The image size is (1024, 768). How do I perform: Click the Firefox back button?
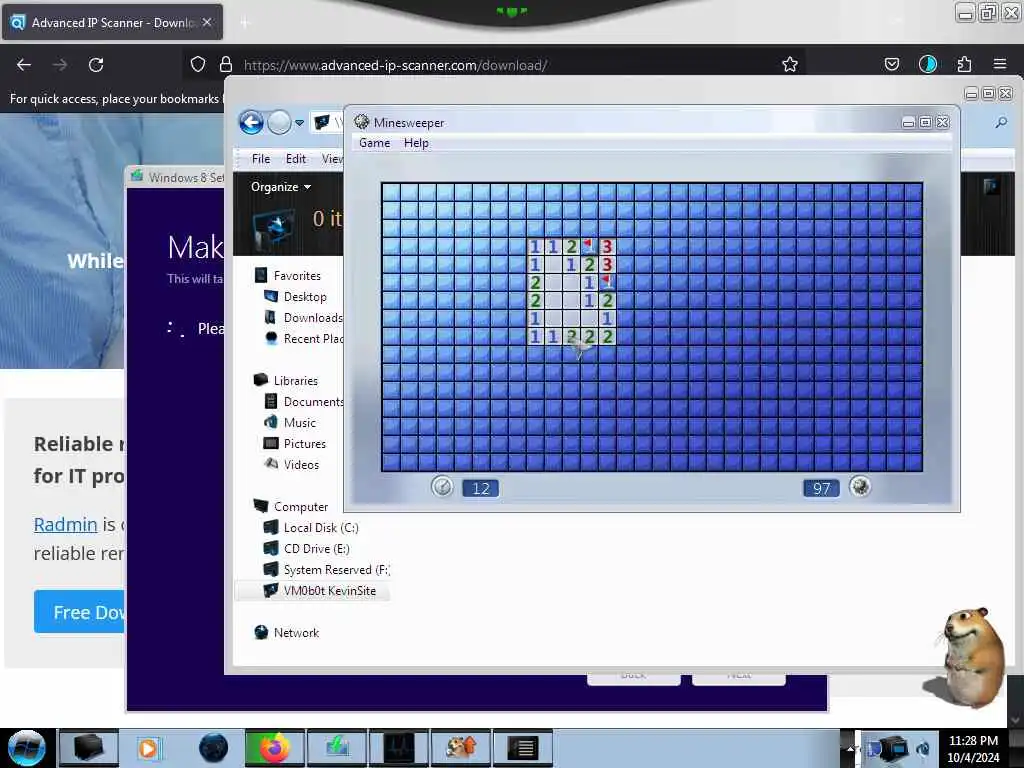pyautogui.click(x=24, y=65)
